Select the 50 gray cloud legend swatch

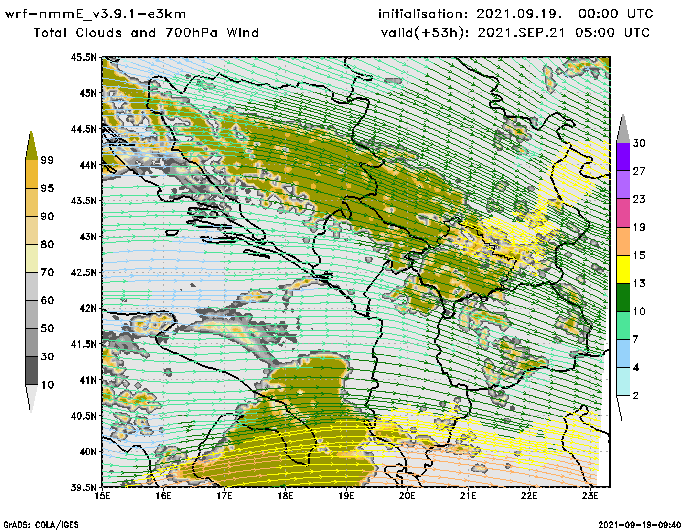coord(32,314)
